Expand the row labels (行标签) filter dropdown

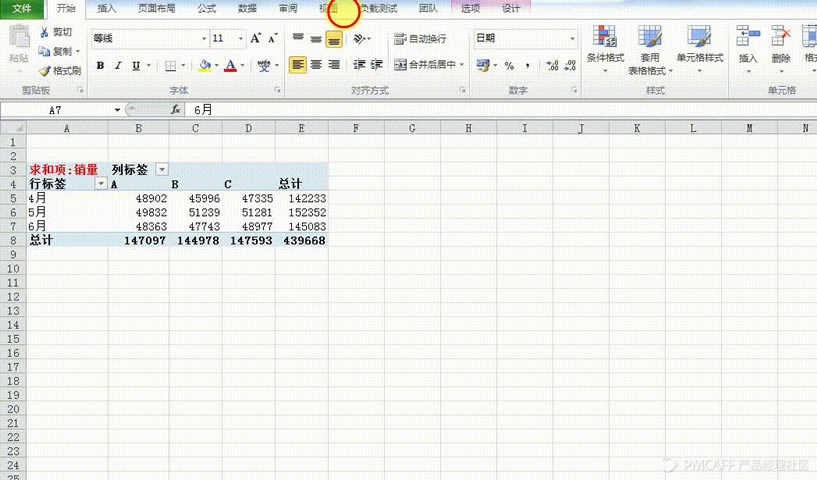[101, 183]
